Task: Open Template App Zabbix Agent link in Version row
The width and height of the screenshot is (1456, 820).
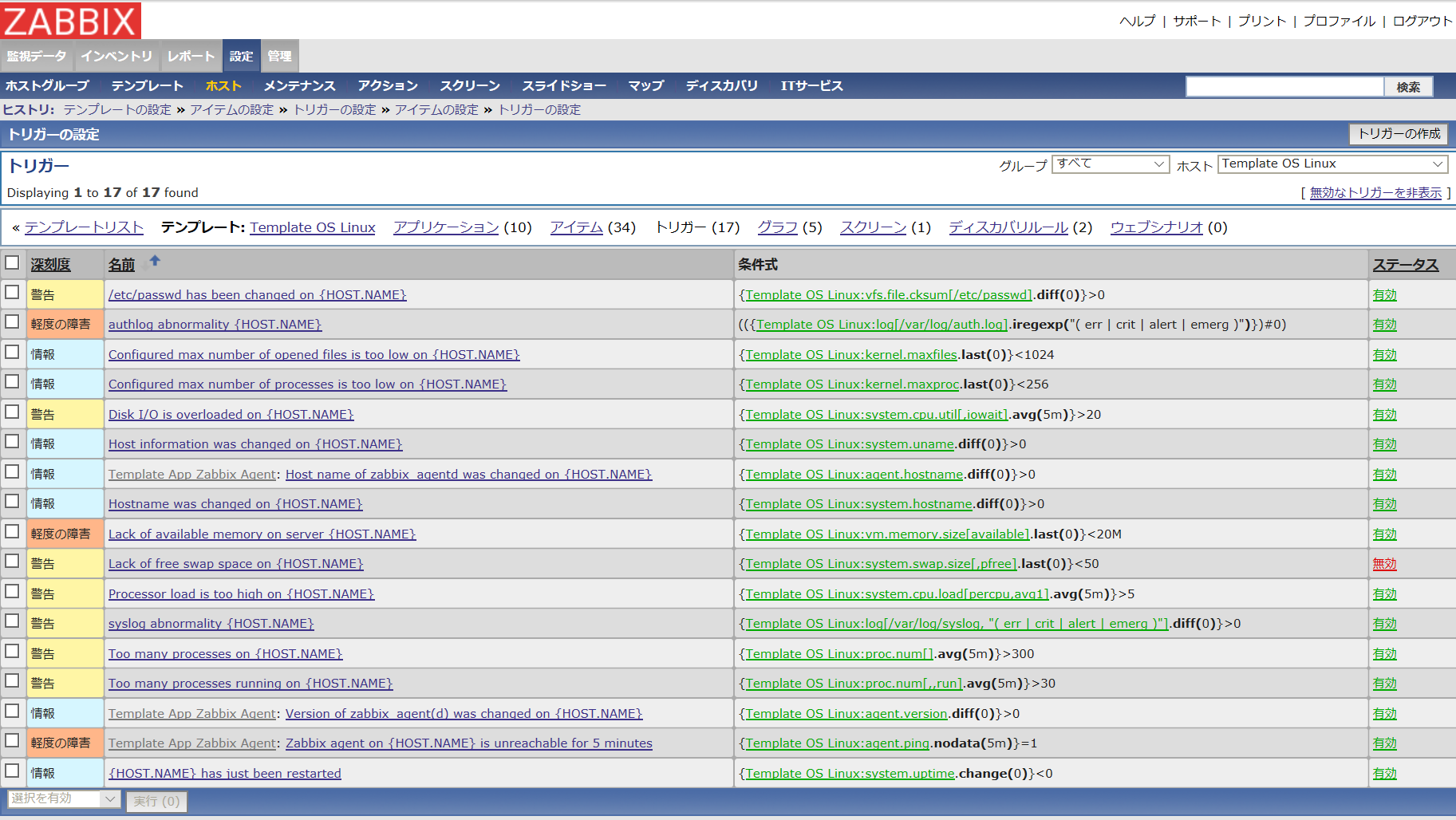Action: [x=192, y=714]
